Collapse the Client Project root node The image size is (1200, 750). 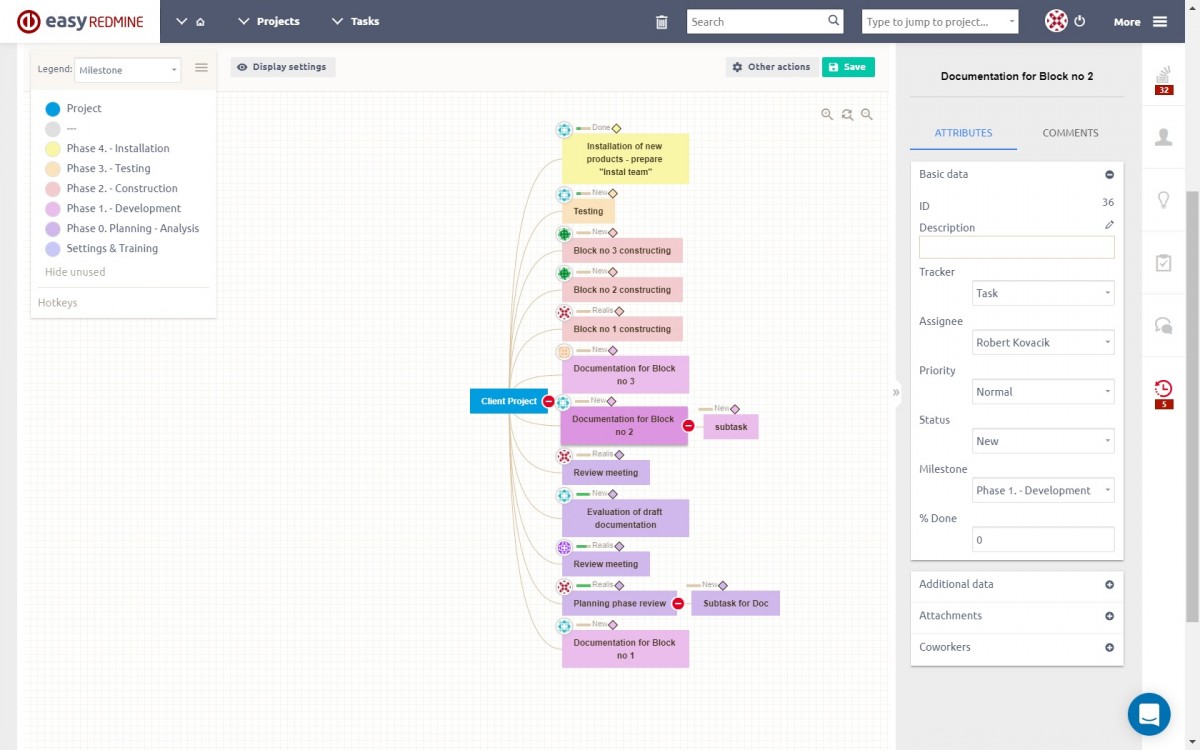click(x=548, y=401)
